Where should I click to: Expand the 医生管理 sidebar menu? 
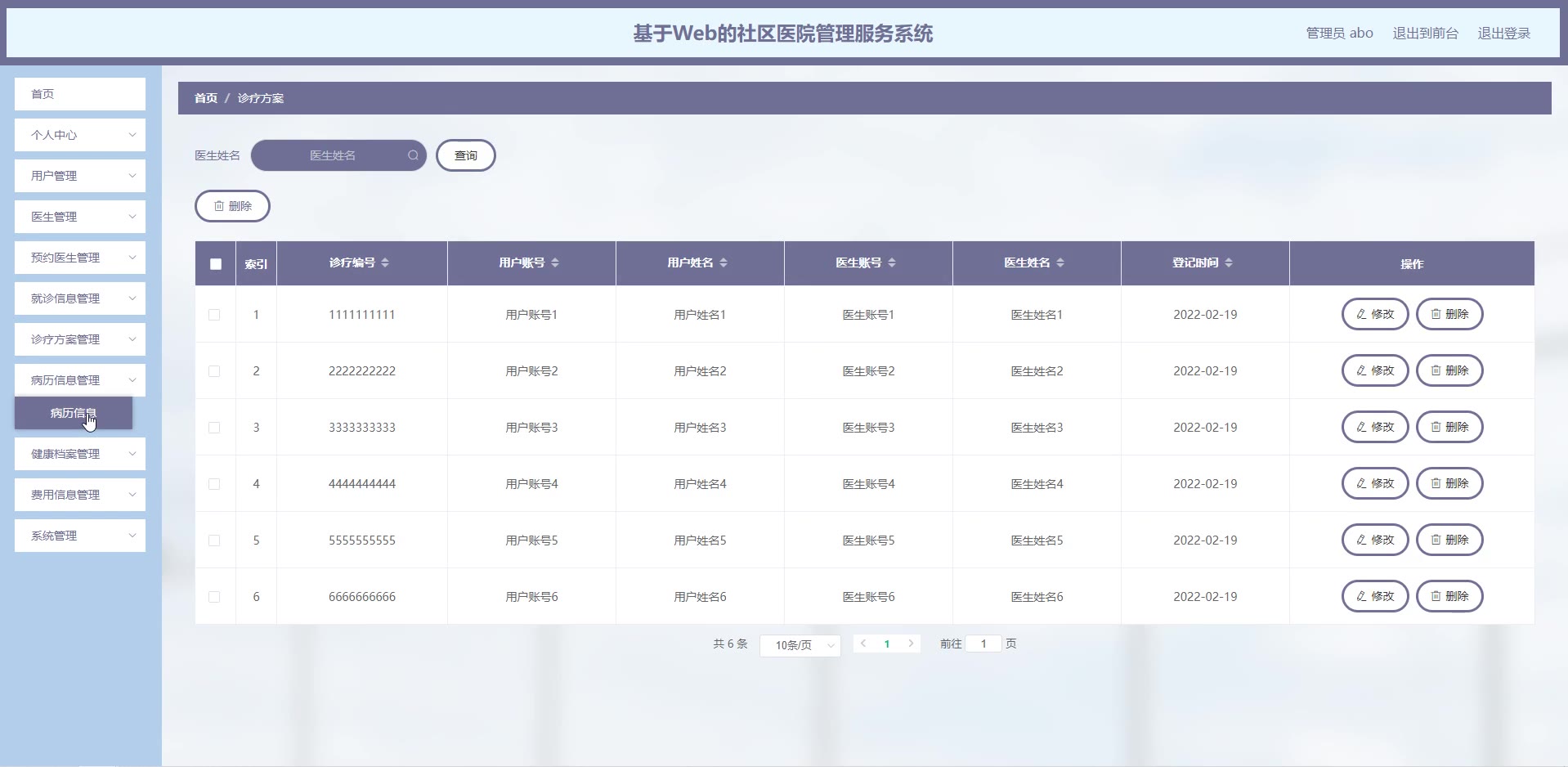pos(80,217)
